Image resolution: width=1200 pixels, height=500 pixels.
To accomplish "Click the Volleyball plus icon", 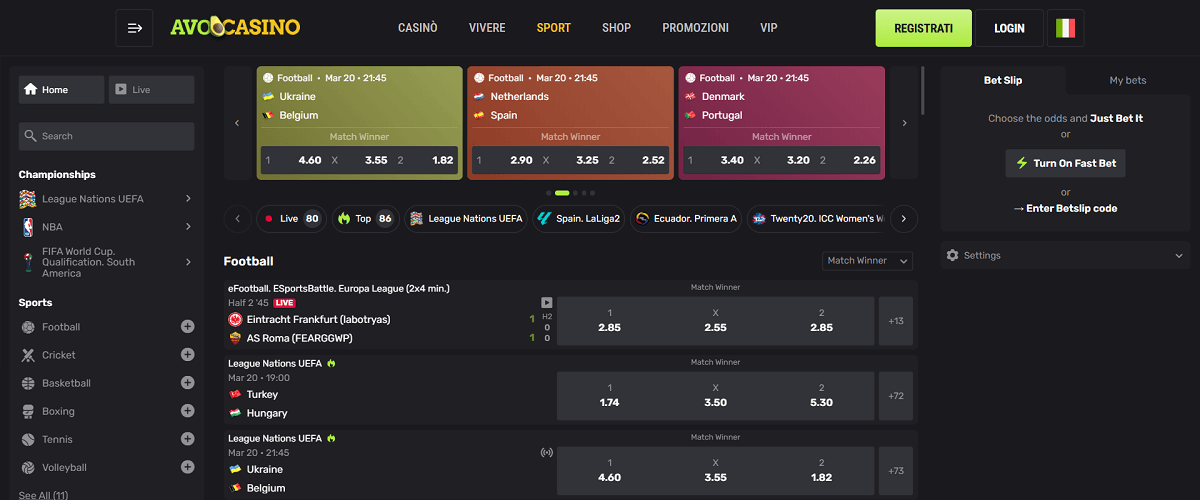I will point(187,467).
